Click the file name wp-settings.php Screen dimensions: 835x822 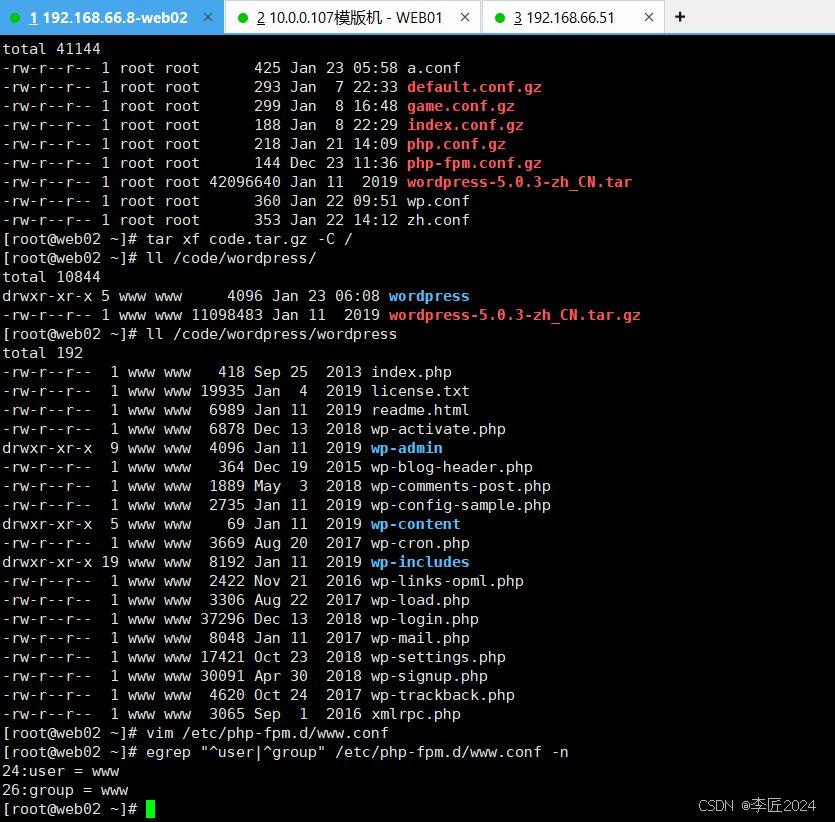(x=438, y=657)
